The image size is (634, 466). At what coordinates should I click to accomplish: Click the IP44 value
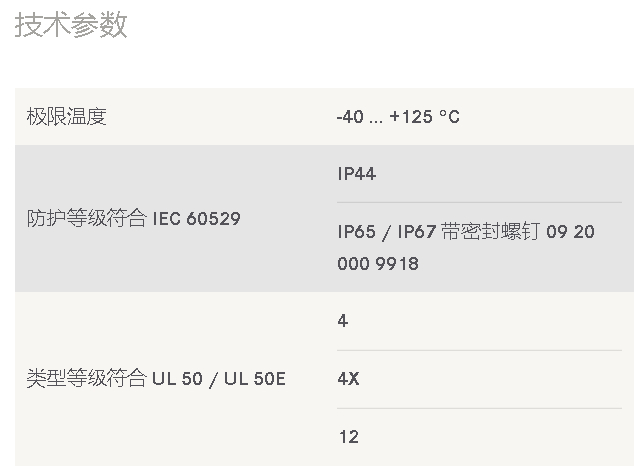click(357, 174)
